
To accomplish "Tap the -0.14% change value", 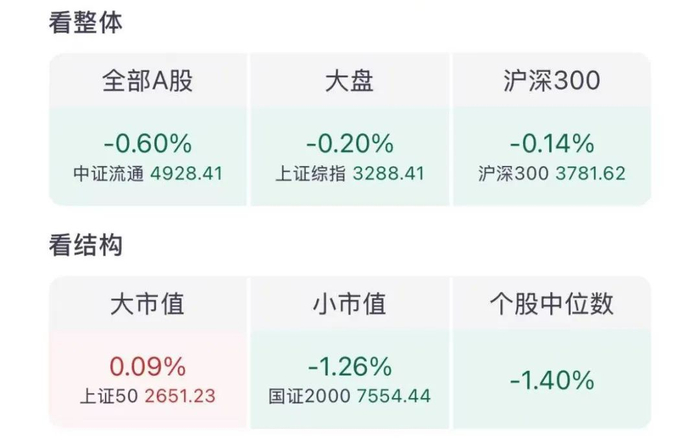I will click(x=551, y=144).
